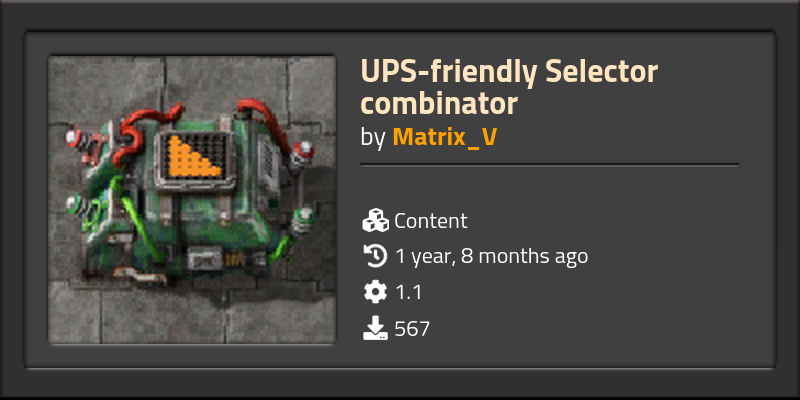Click the '1 year, 8 months ago' text

pyautogui.click(x=491, y=257)
